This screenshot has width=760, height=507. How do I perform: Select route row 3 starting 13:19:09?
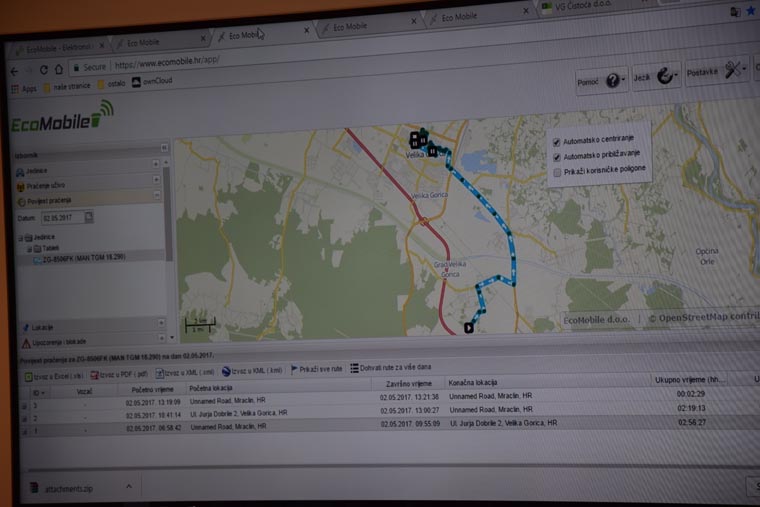388,398
